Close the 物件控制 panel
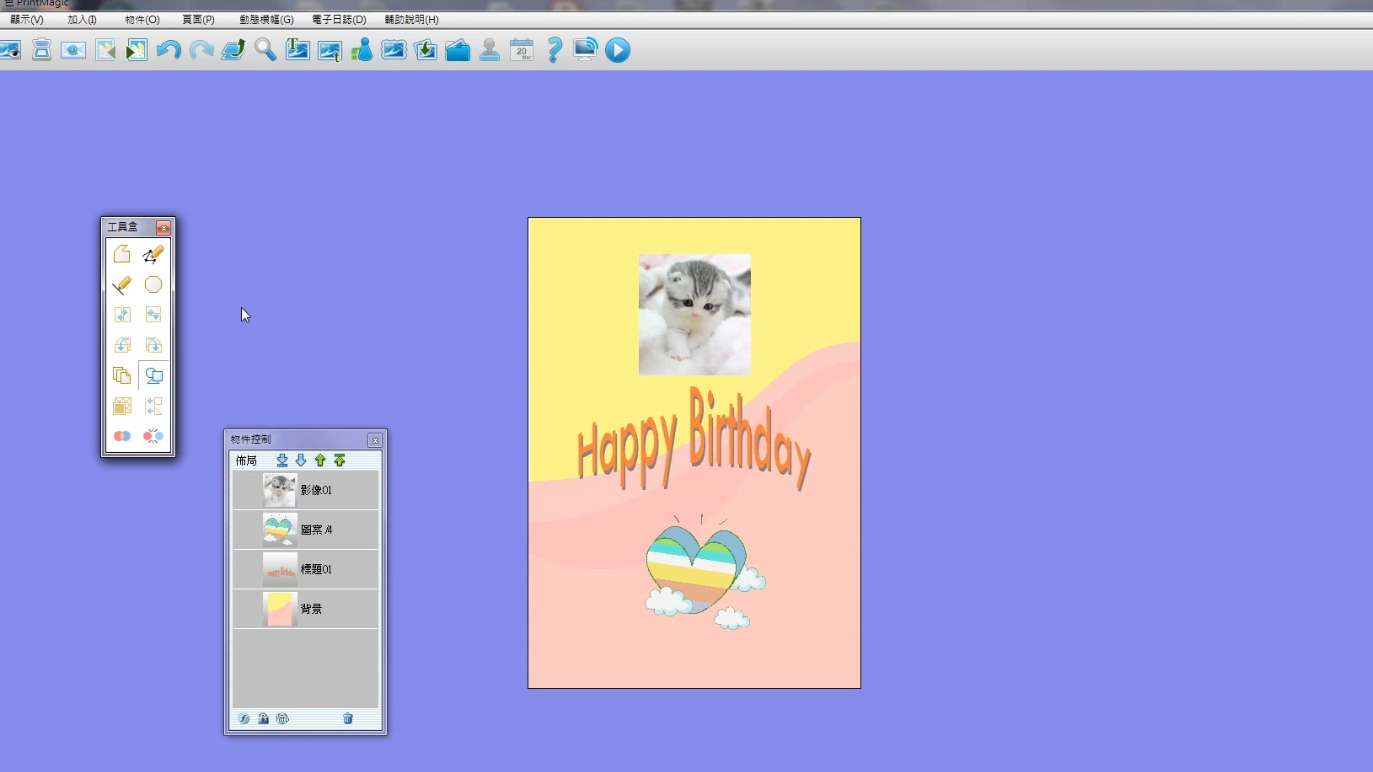 click(375, 440)
